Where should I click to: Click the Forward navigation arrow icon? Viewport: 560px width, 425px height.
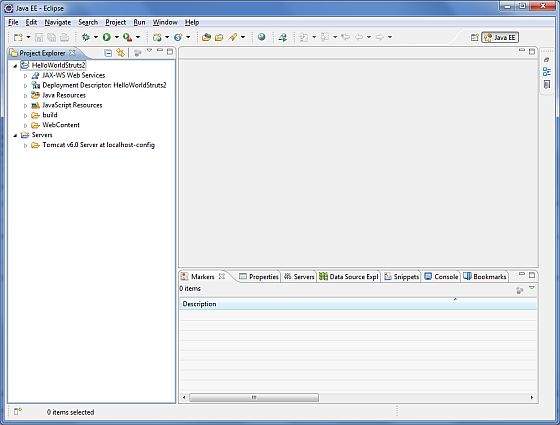click(380, 37)
